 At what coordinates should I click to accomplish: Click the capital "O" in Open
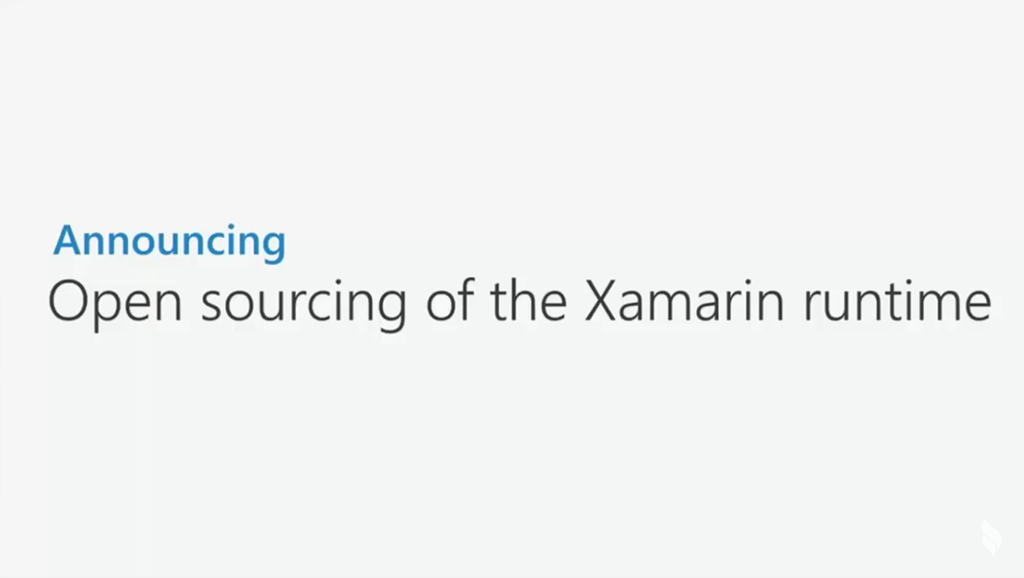coord(68,302)
